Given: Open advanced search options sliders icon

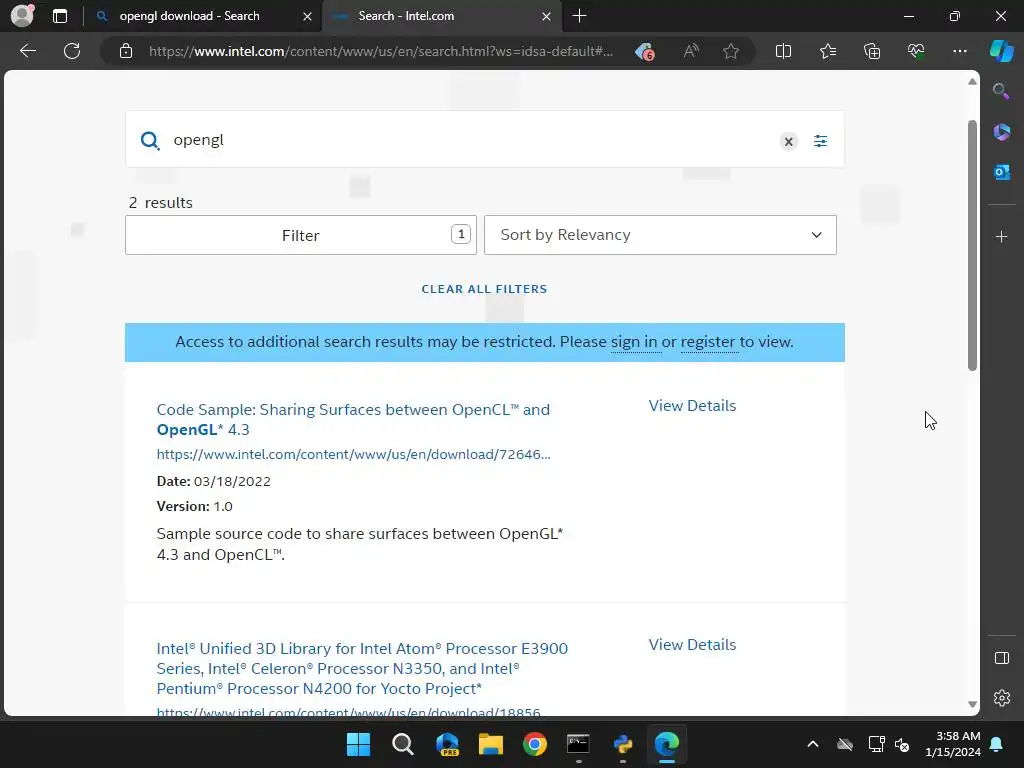Looking at the screenshot, I should 821,141.
